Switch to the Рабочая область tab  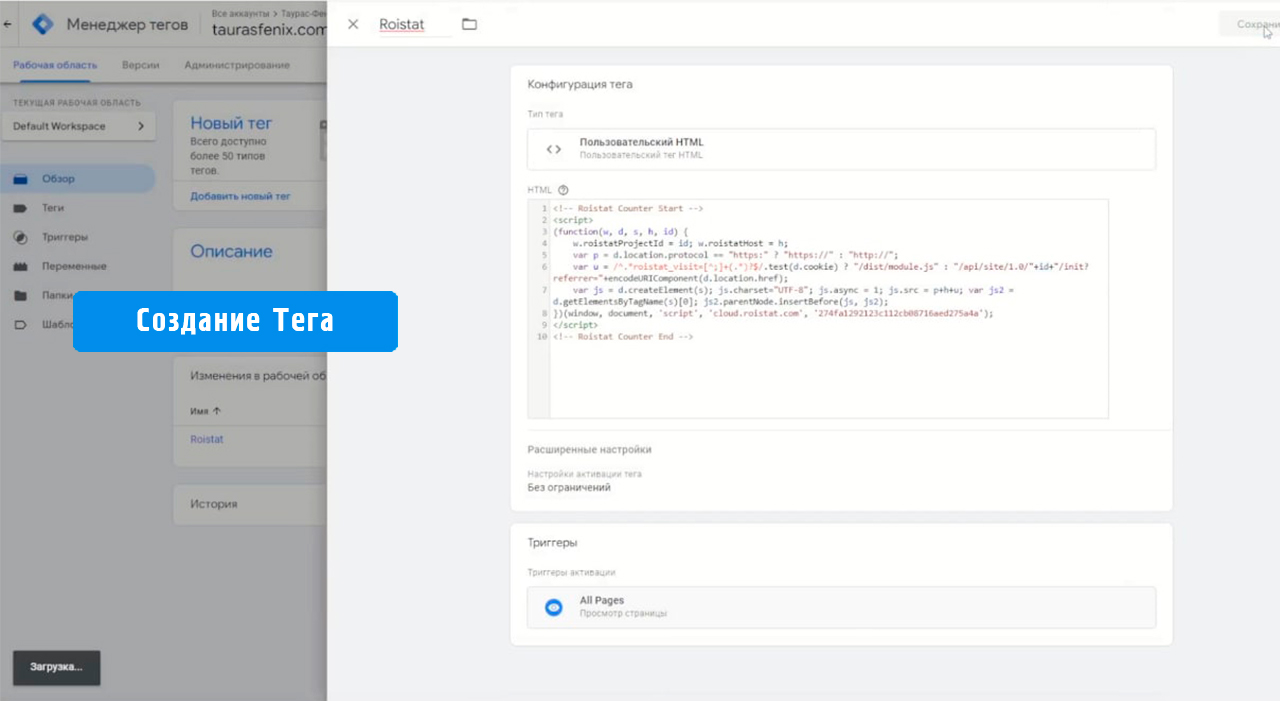[x=55, y=65]
